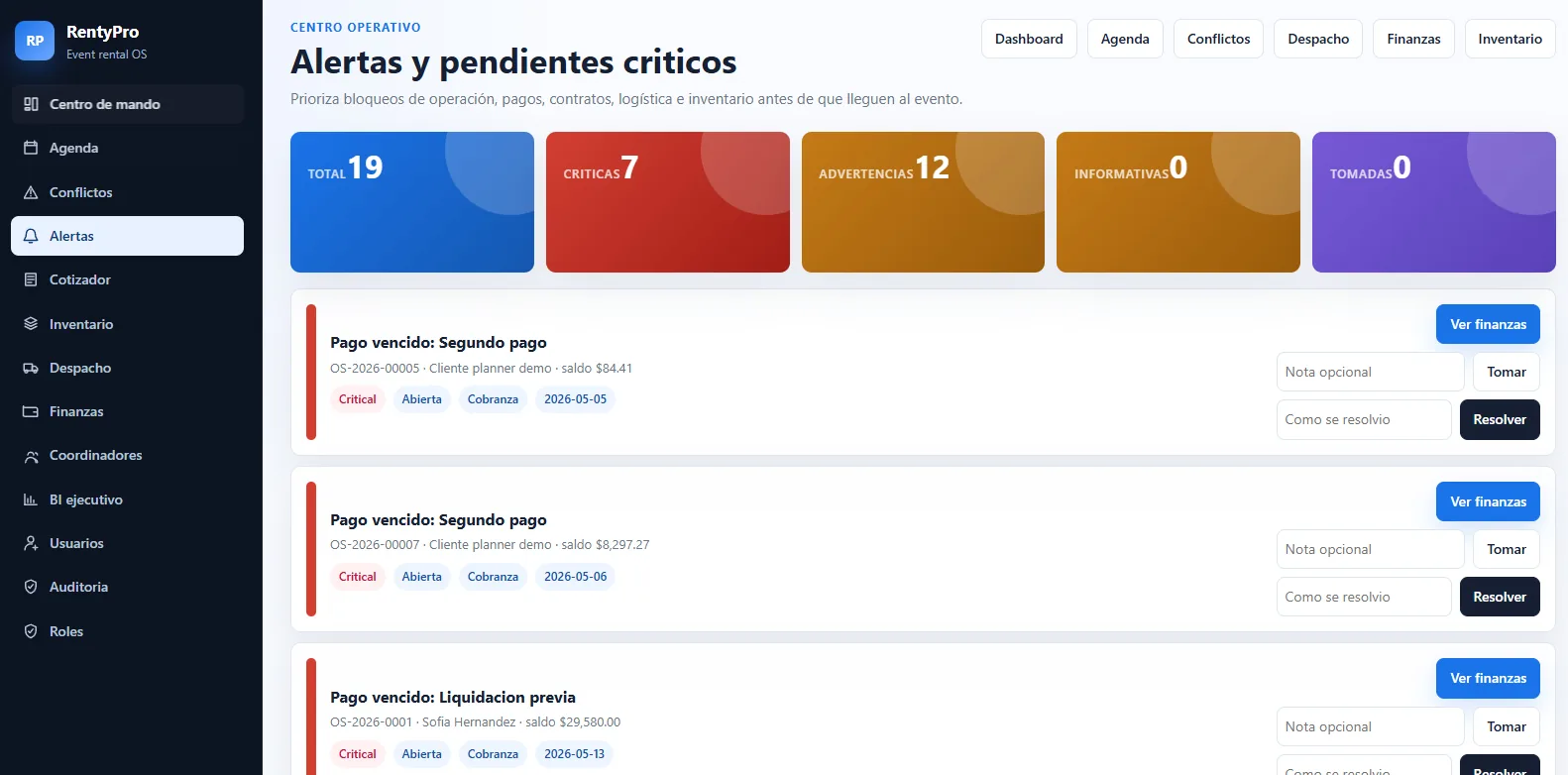Go to Cotizador in sidebar
Screen dimensions: 1568x775
click(127, 279)
